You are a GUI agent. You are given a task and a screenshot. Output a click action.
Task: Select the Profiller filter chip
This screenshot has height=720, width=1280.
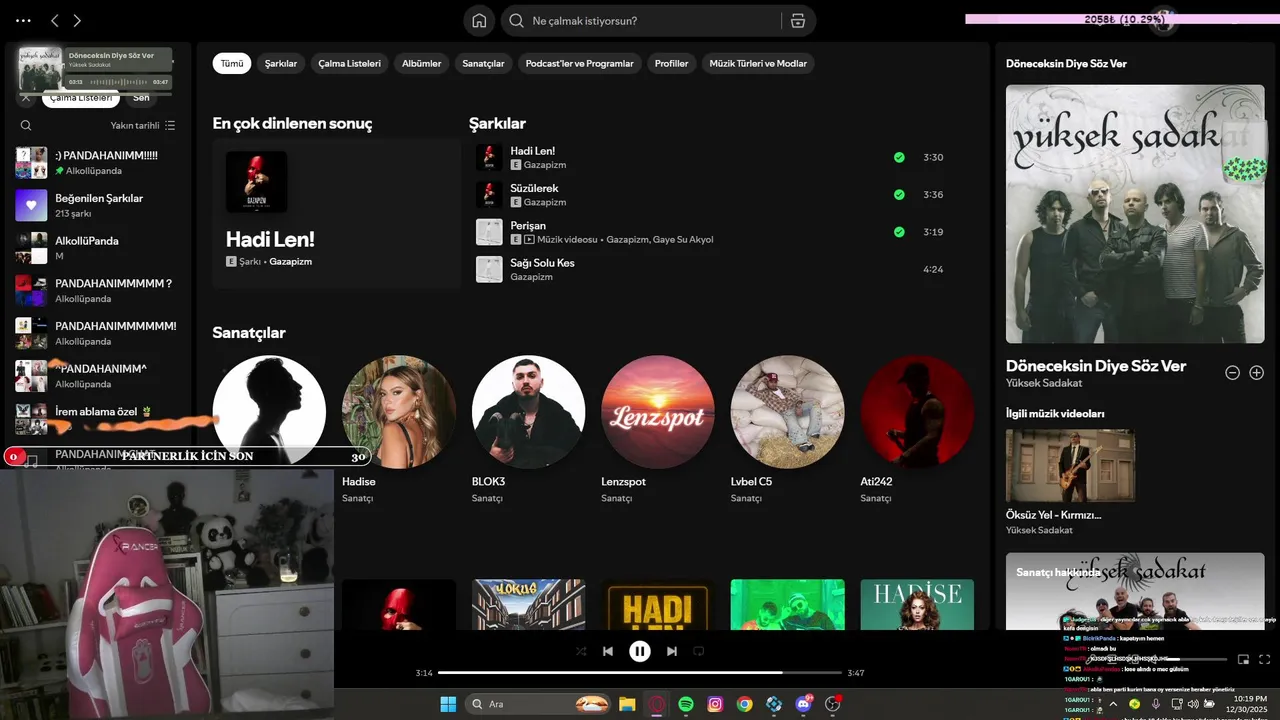(x=672, y=63)
